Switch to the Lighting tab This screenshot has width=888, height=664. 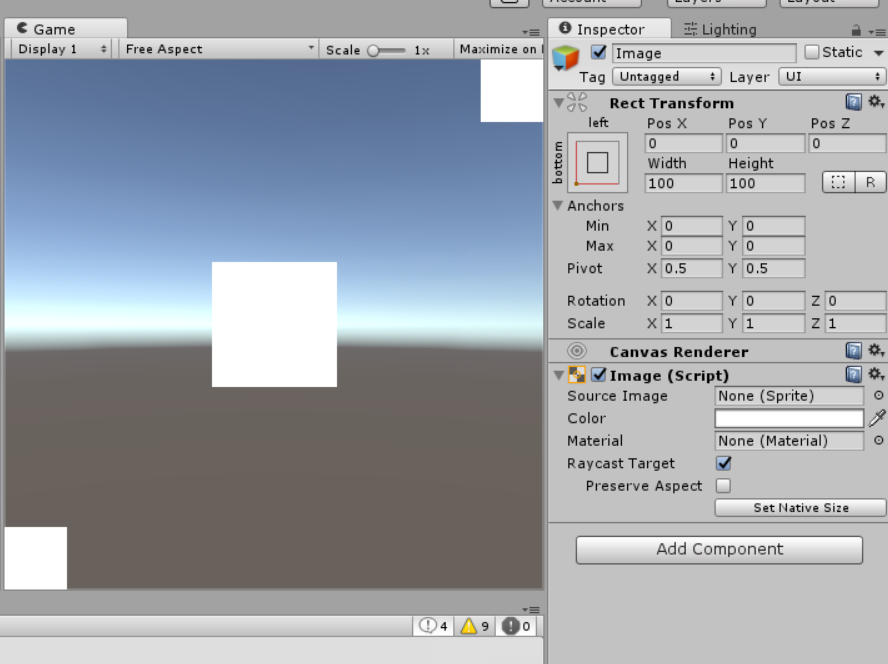point(720,29)
